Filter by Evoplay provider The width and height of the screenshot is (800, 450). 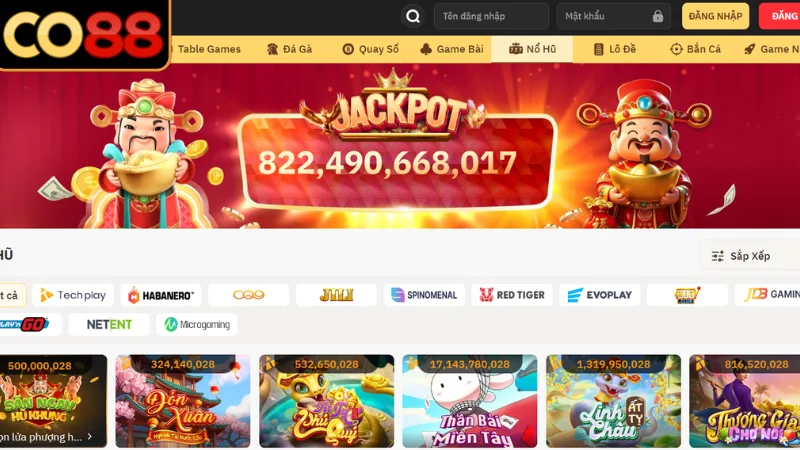coord(599,295)
